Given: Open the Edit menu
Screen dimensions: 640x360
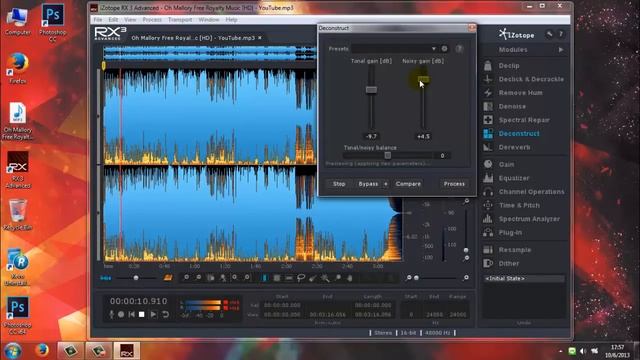Looking at the screenshot, I should (x=113, y=20).
